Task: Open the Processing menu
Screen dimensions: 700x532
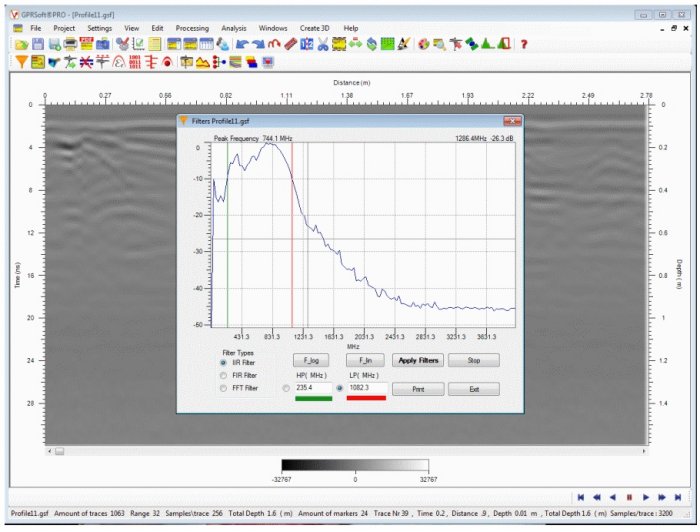Action: pyautogui.click(x=192, y=28)
